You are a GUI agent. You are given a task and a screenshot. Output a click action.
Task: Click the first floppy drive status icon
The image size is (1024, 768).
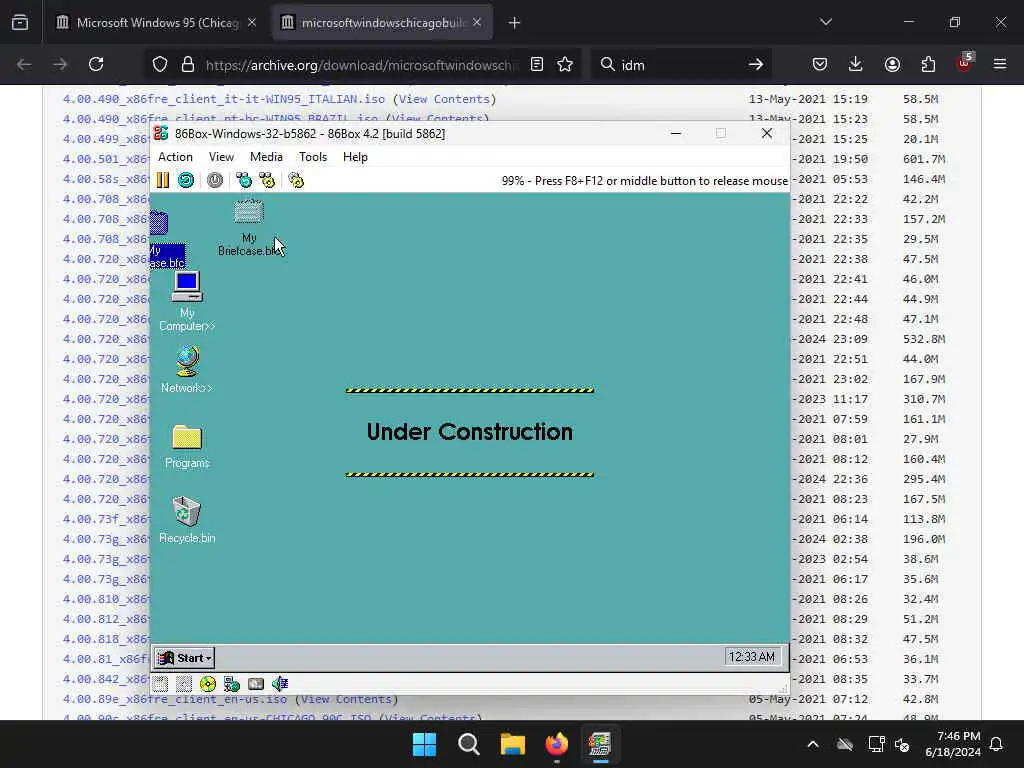[161, 684]
